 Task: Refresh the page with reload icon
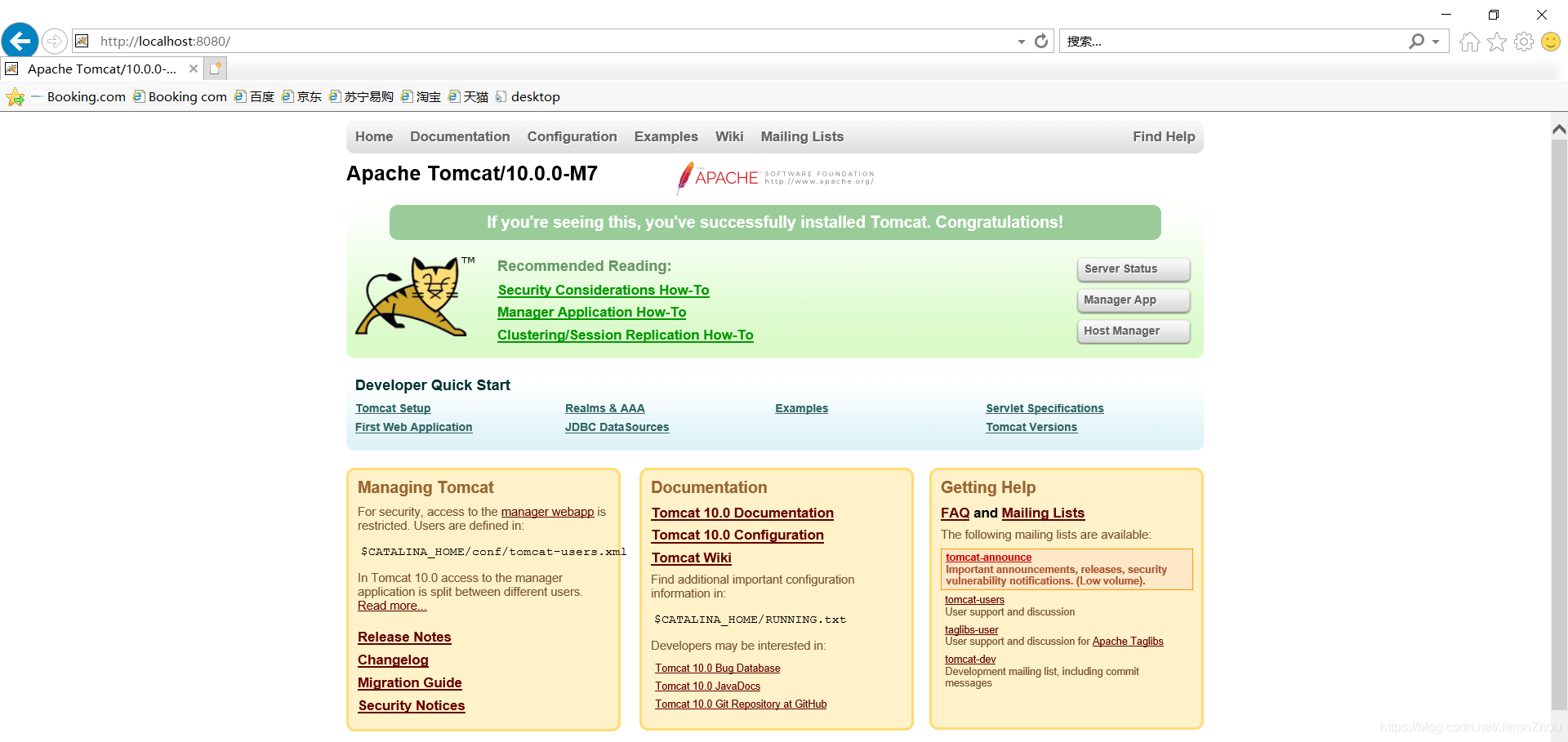point(1041,41)
